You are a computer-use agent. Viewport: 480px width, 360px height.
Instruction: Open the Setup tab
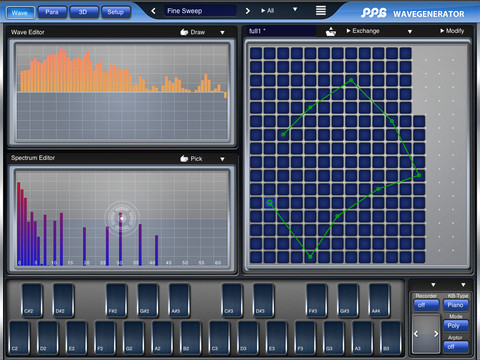pos(115,12)
